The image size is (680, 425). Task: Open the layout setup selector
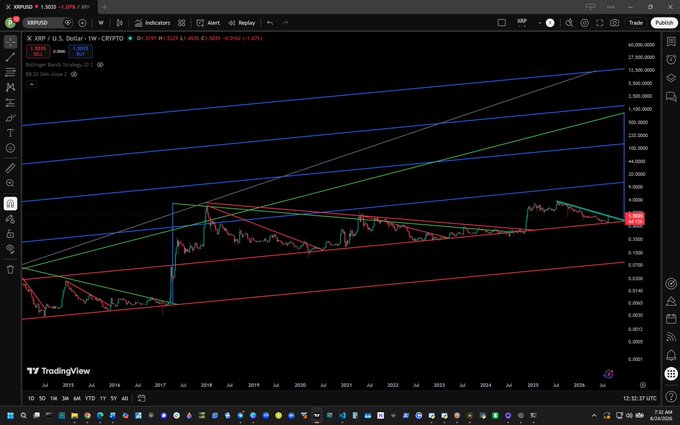point(501,23)
